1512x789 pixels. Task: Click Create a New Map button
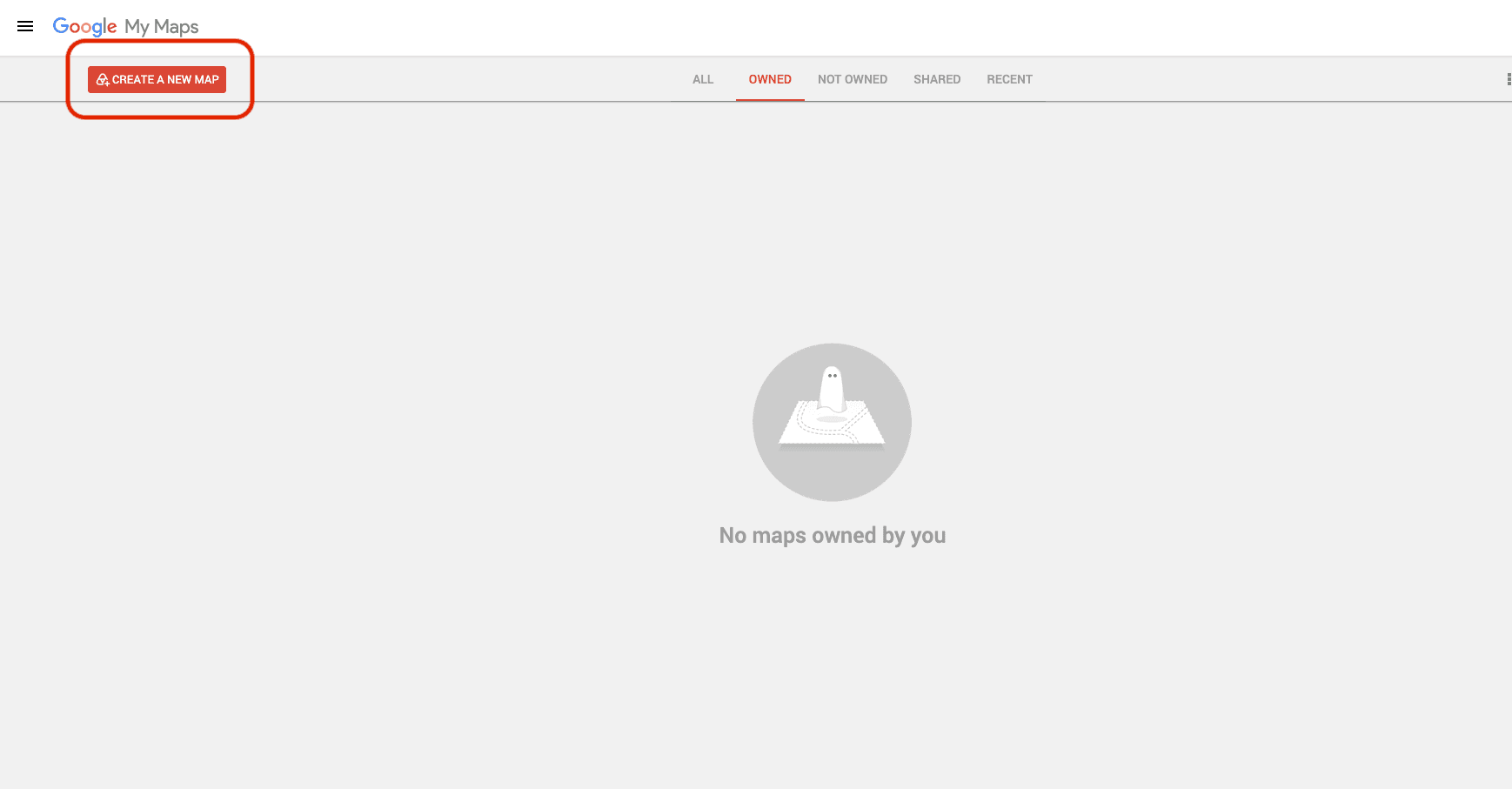coord(157,79)
